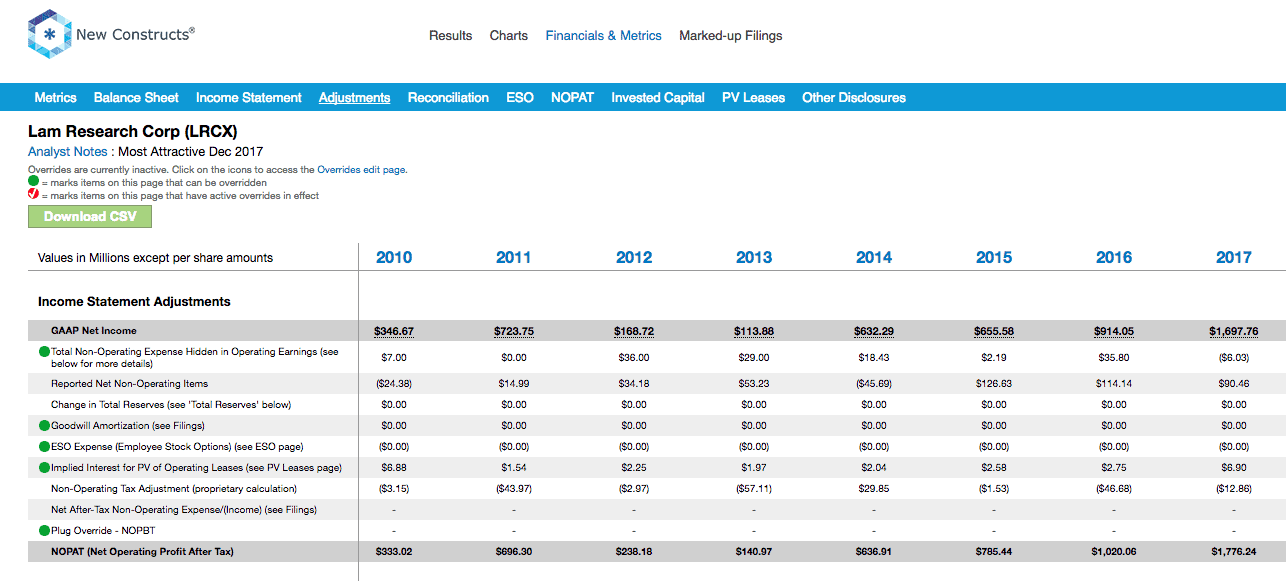Click the Reported Net Non-Operating Items label

click(130, 383)
